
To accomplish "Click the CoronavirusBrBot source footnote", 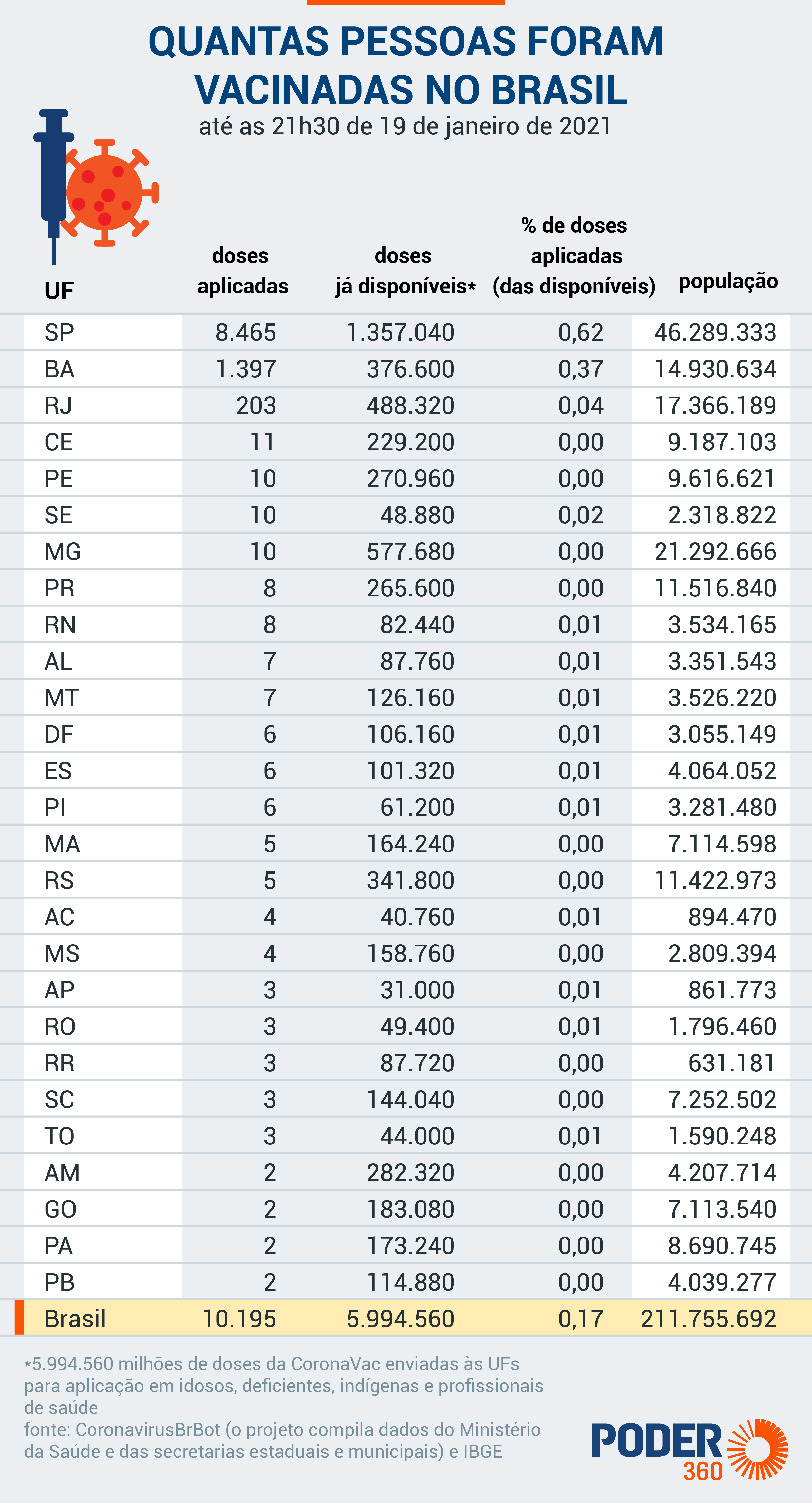I will [x=282, y=1441].
